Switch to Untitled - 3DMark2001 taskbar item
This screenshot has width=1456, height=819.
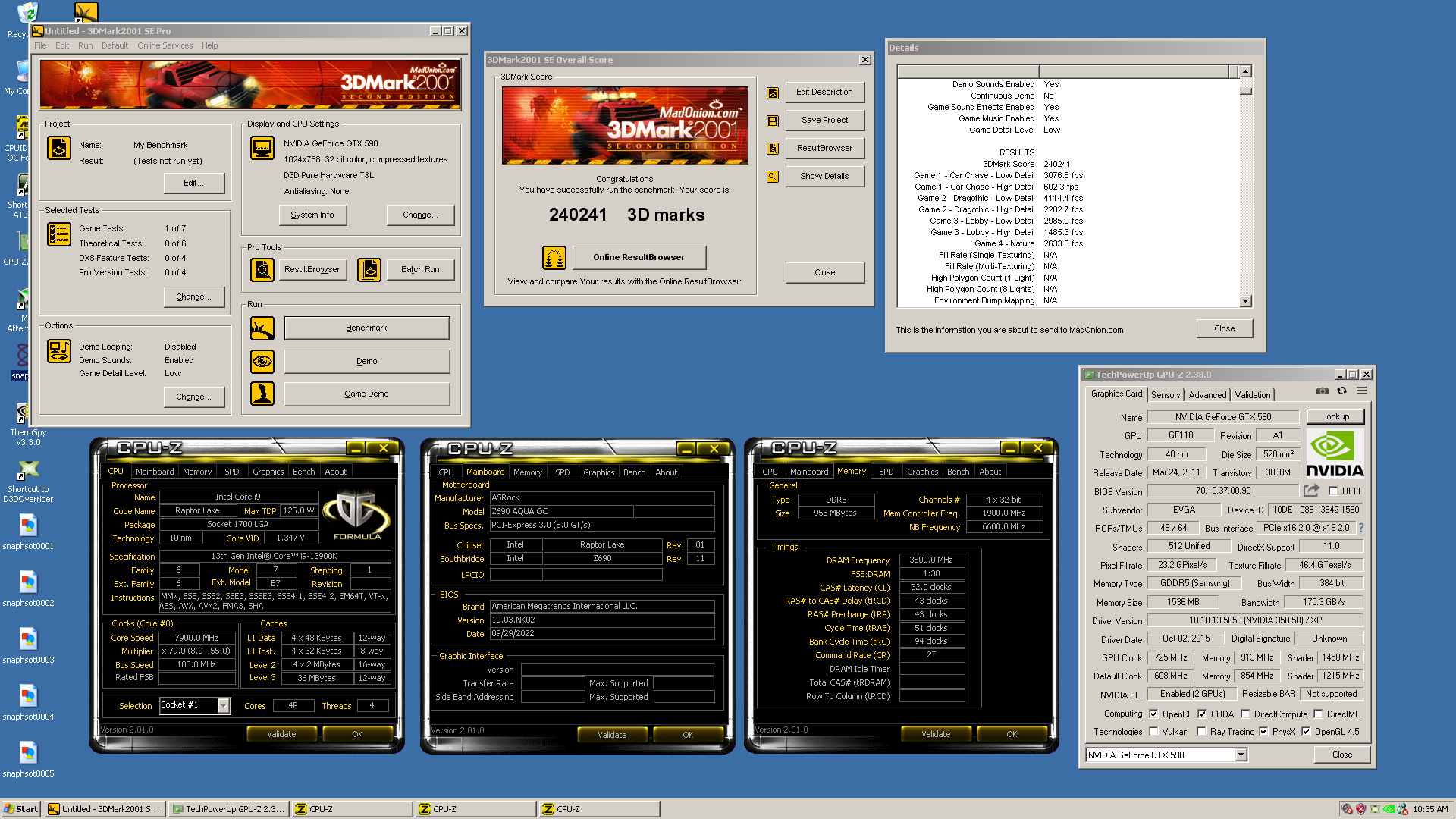click(x=105, y=809)
